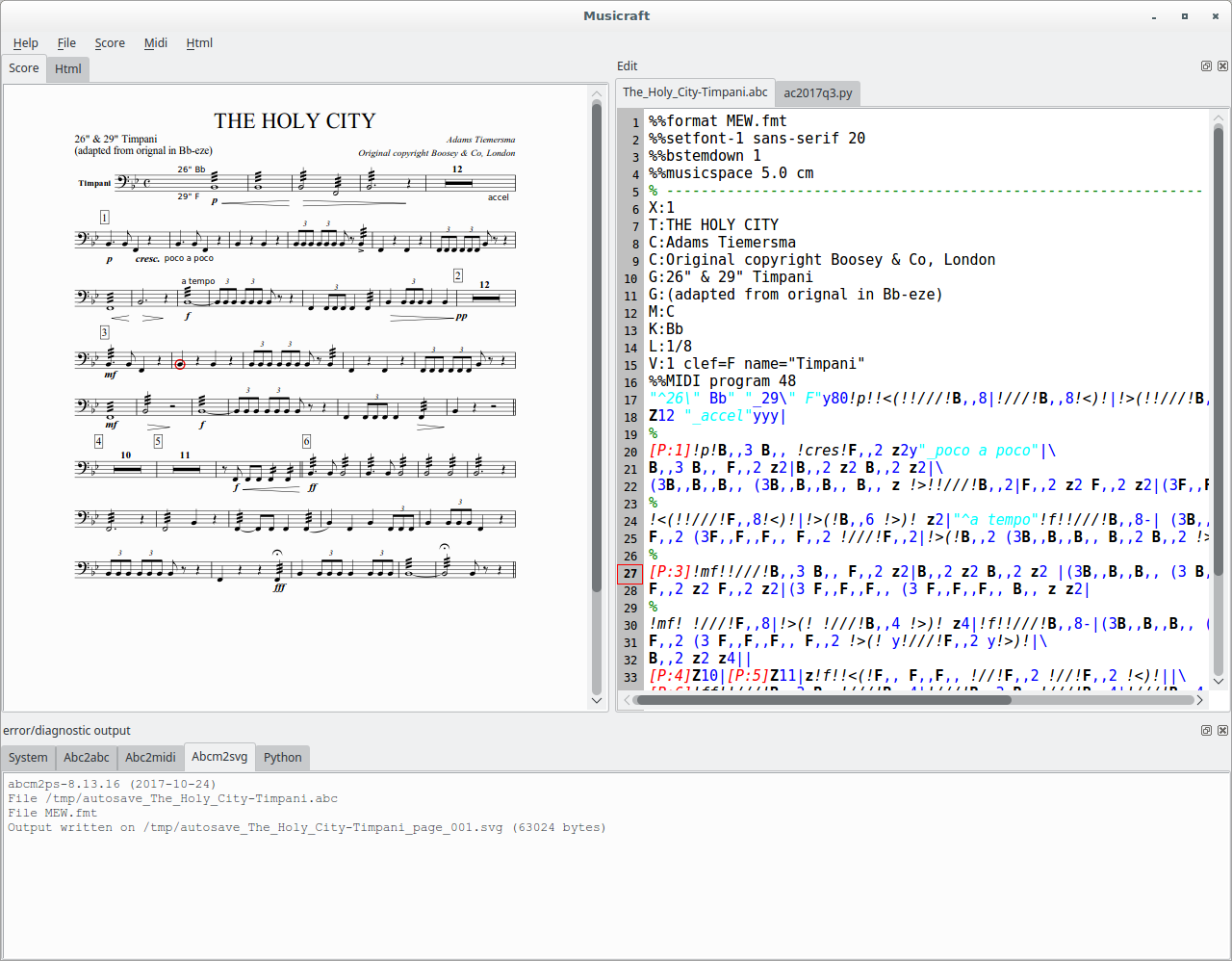This screenshot has height=961, width=1232.
Task: Show the Abc2midi output tab
Action: (151, 758)
